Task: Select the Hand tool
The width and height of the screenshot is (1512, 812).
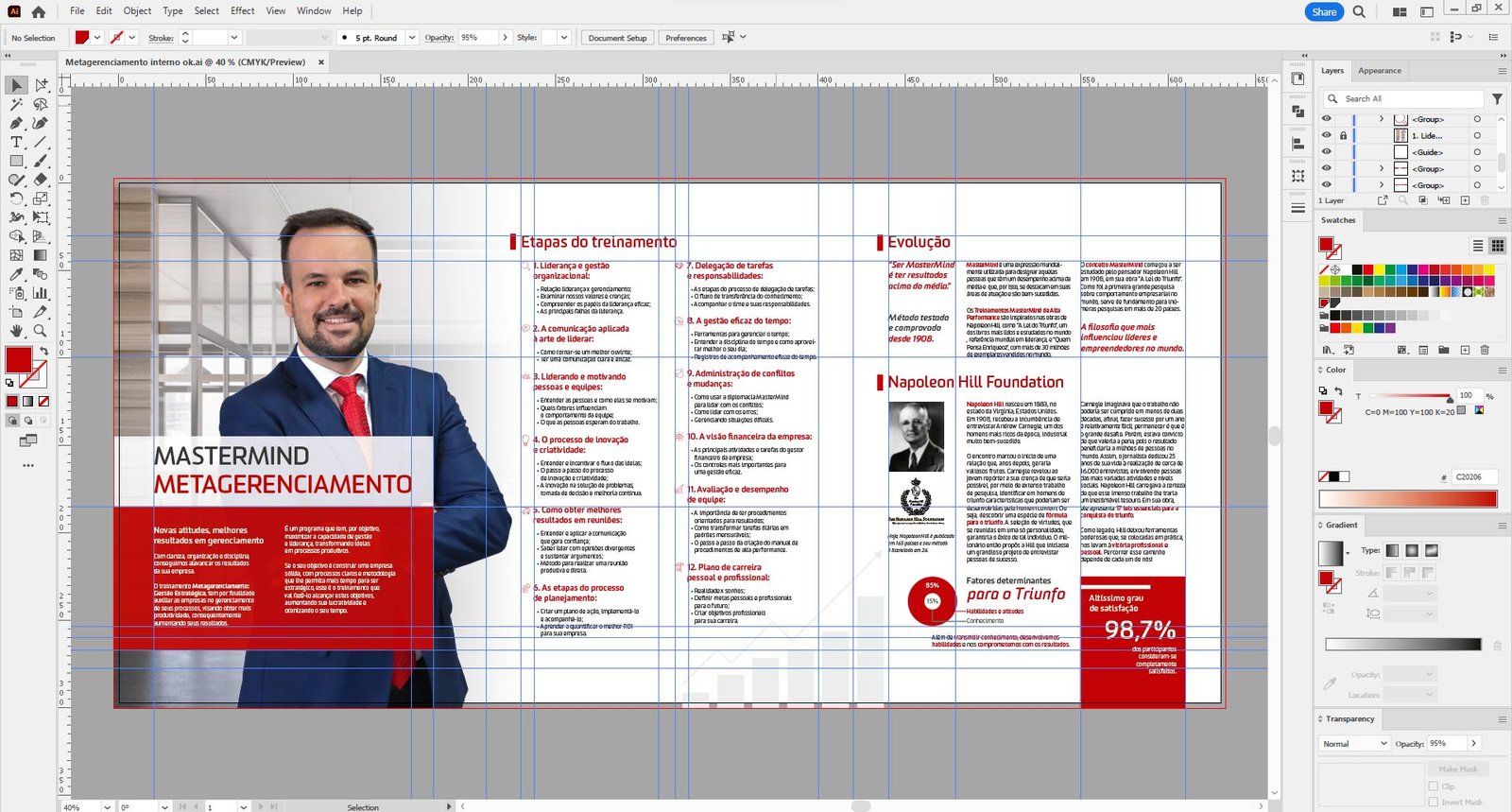Action: pyautogui.click(x=17, y=331)
